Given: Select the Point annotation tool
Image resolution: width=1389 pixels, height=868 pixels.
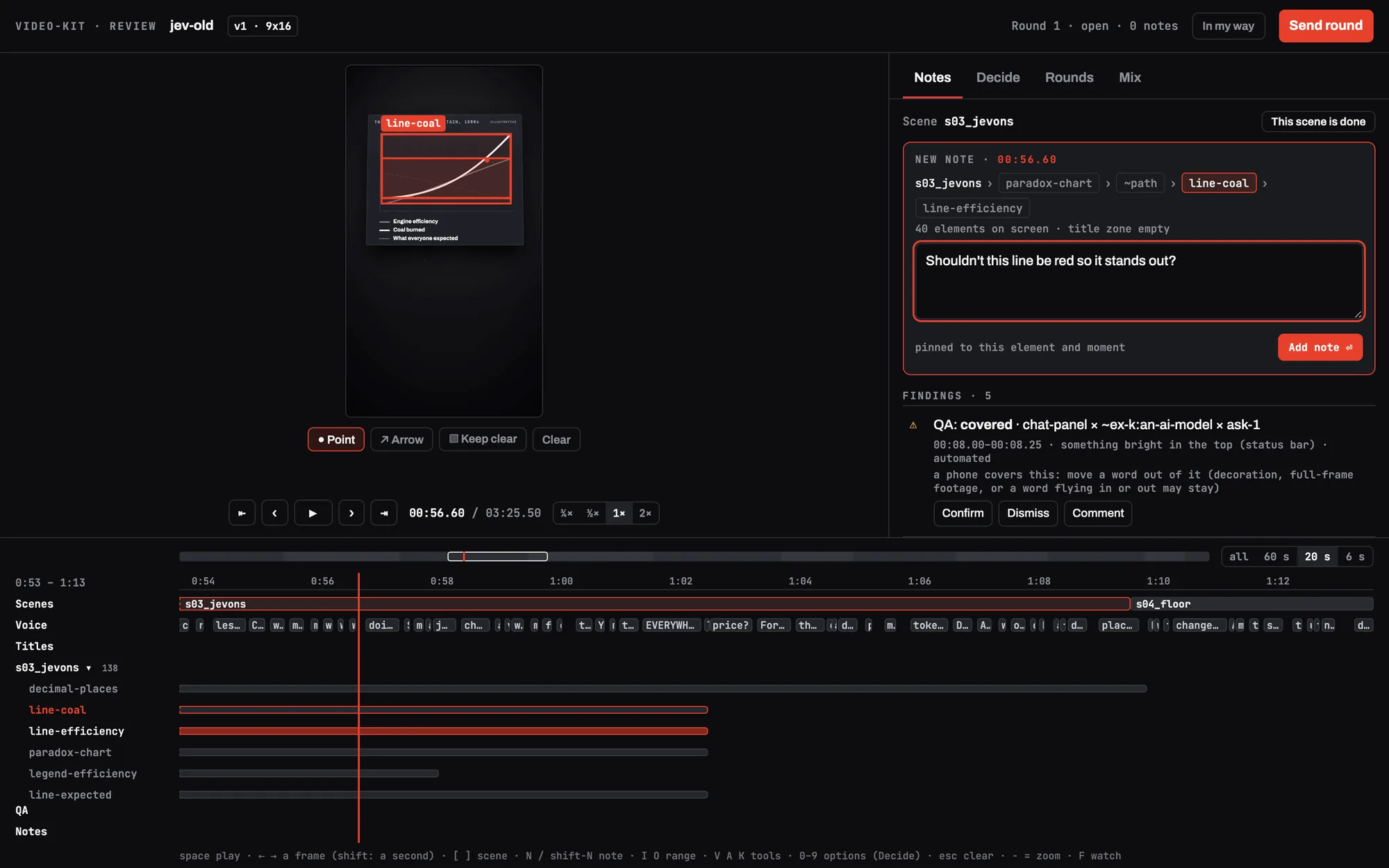Looking at the screenshot, I should point(336,440).
